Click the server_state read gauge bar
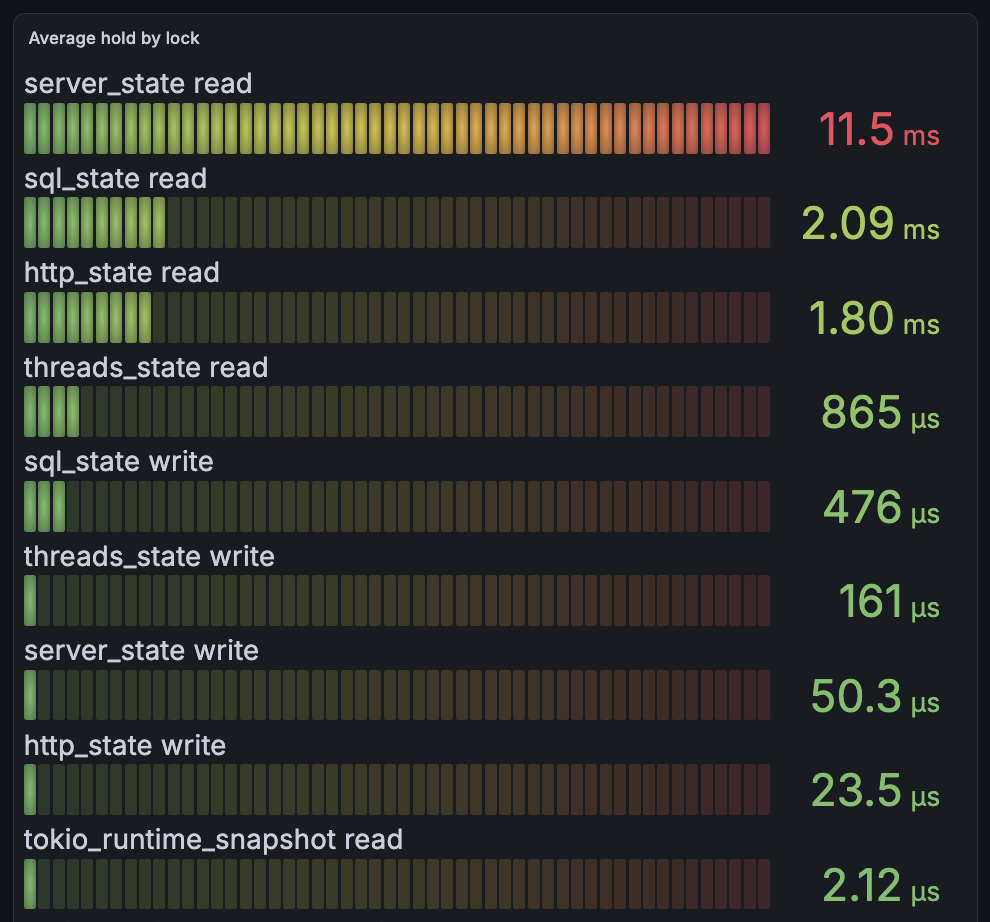The height and width of the screenshot is (922, 990). point(397,128)
